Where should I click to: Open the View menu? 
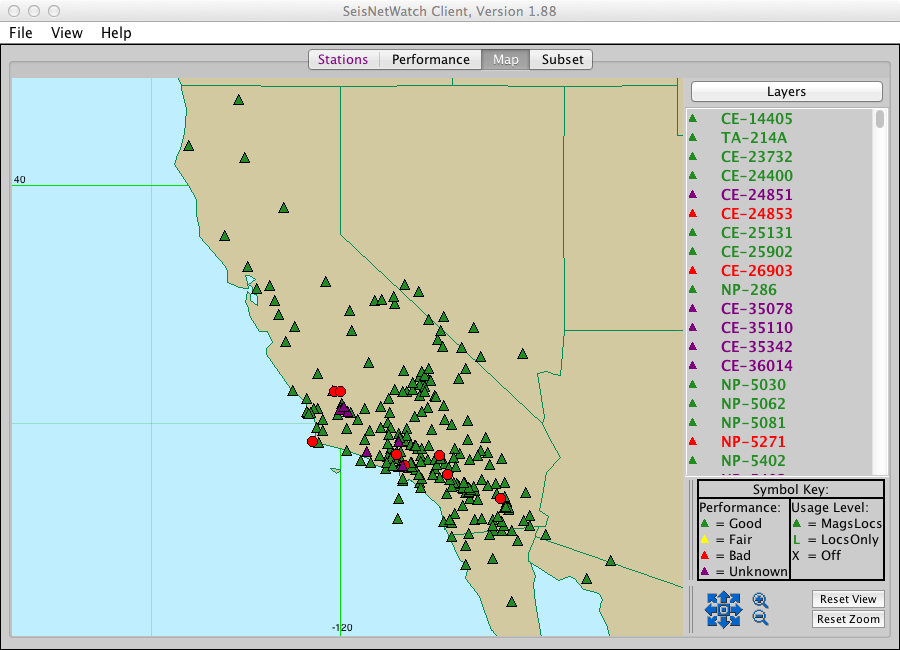click(67, 33)
